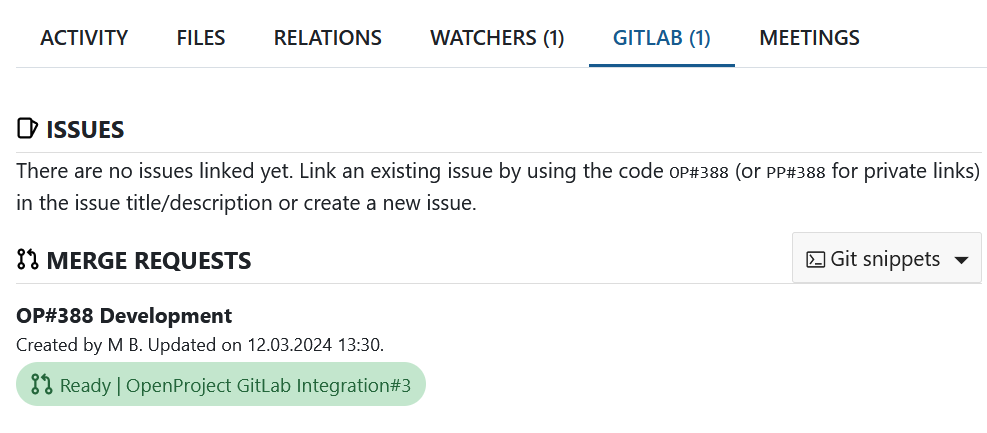Image resolution: width=987 pixels, height=433 pixels.
Task: Click the terminal icon in Git snippets
Action: pos(816,260)
